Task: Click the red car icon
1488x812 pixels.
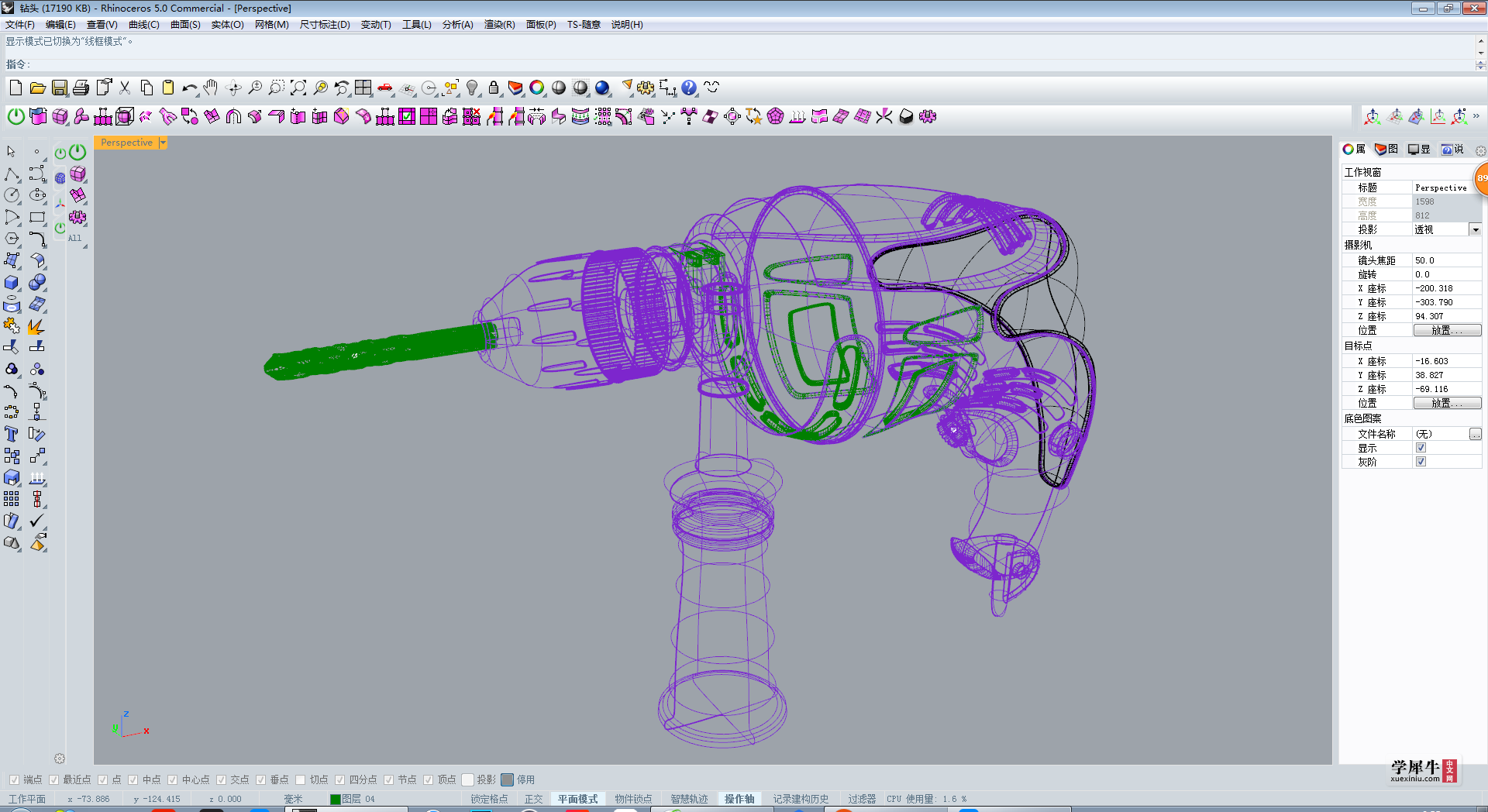Action: [385, 88]
